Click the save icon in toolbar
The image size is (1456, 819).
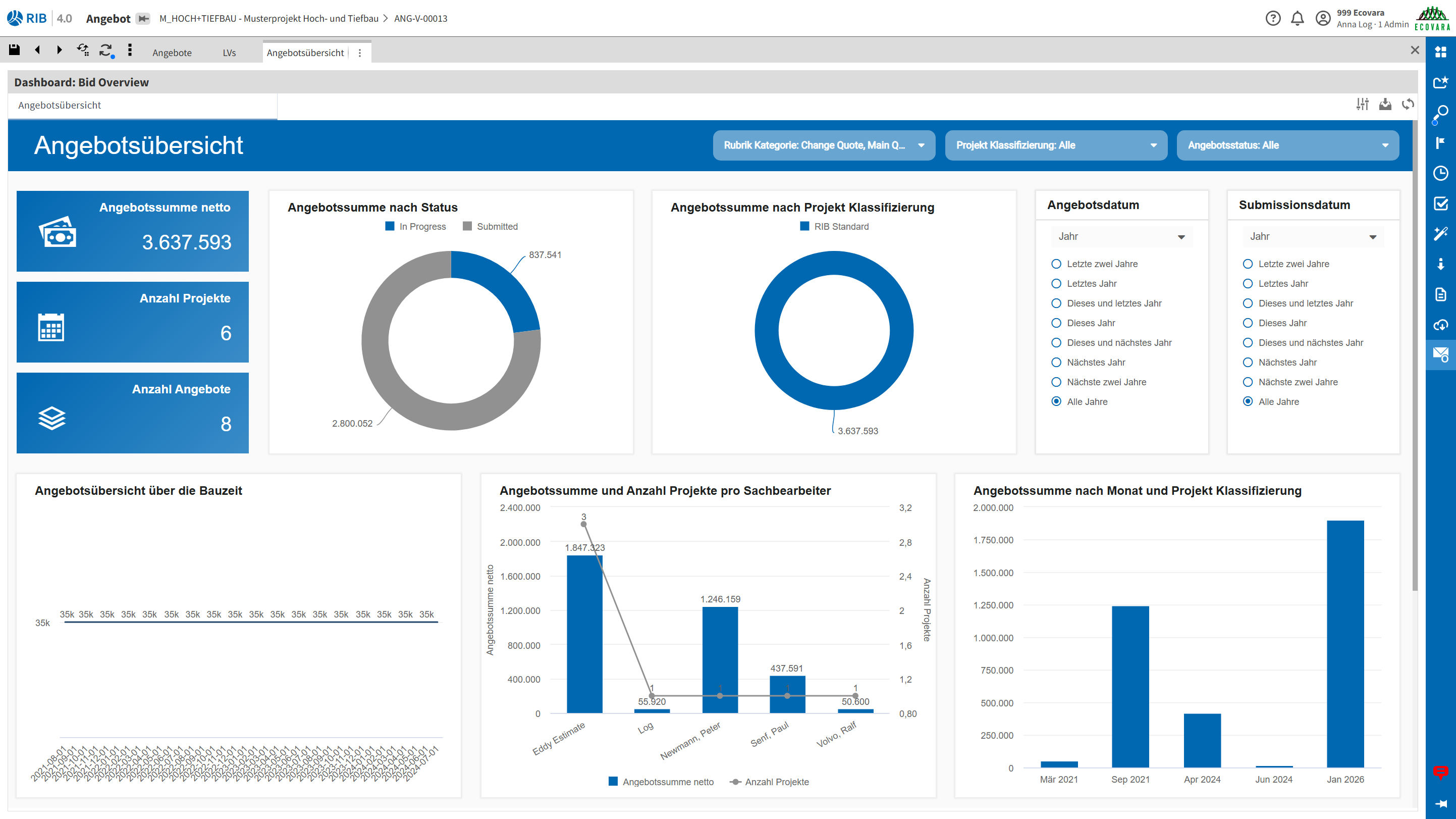[x=14, y=50]
